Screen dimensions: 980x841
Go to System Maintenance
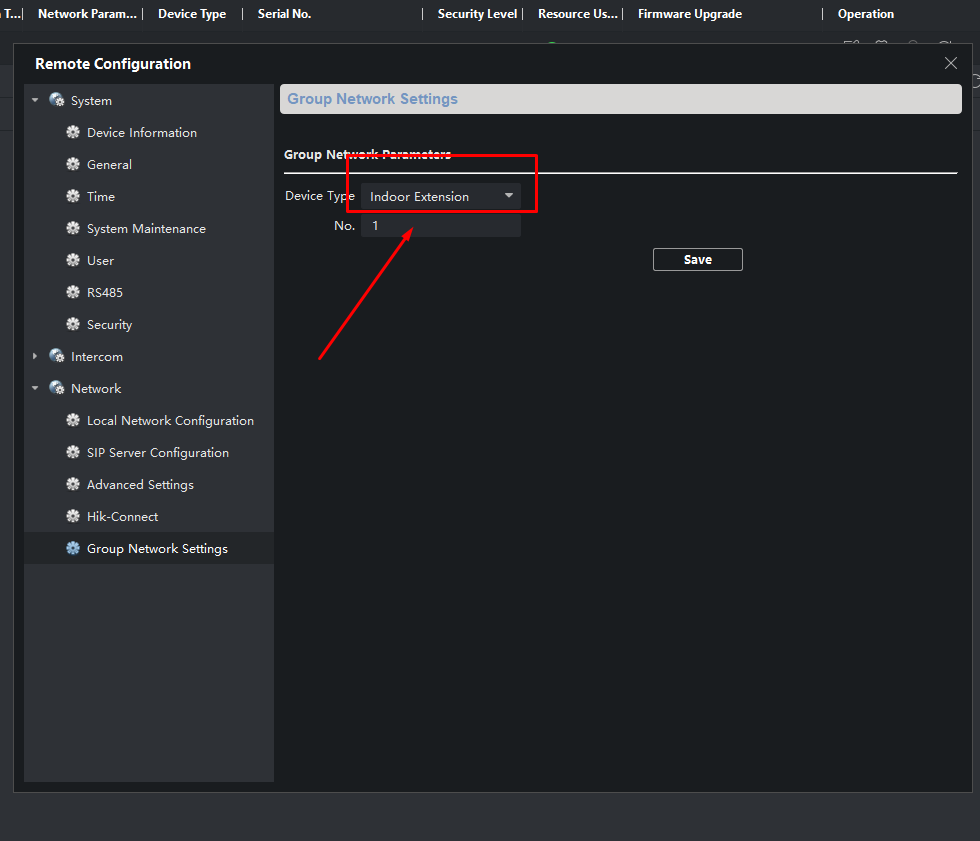146,229
